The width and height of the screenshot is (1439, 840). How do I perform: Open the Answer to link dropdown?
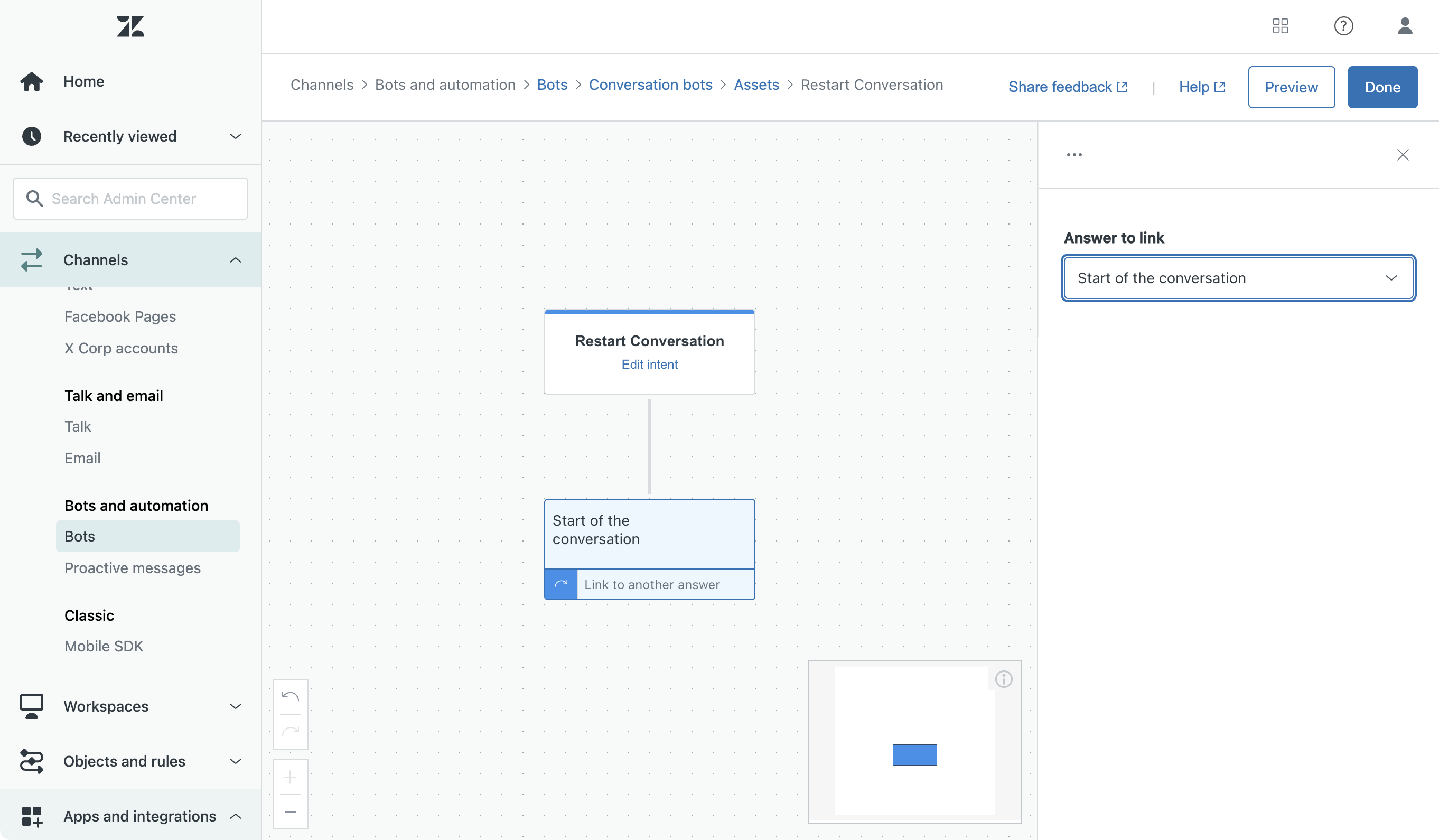click(1238, 278)
